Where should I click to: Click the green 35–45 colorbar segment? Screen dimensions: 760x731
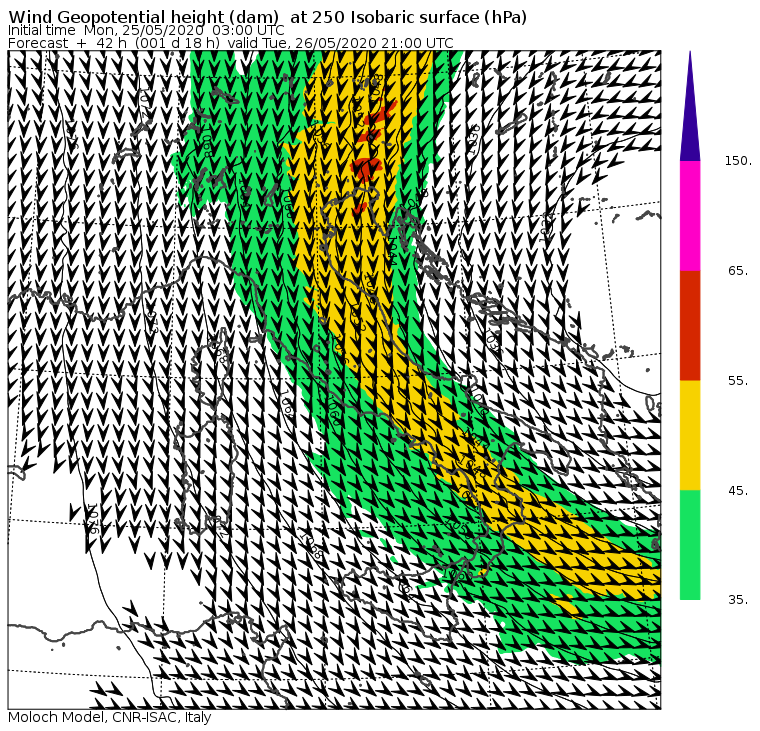click(x=690, y=545)
